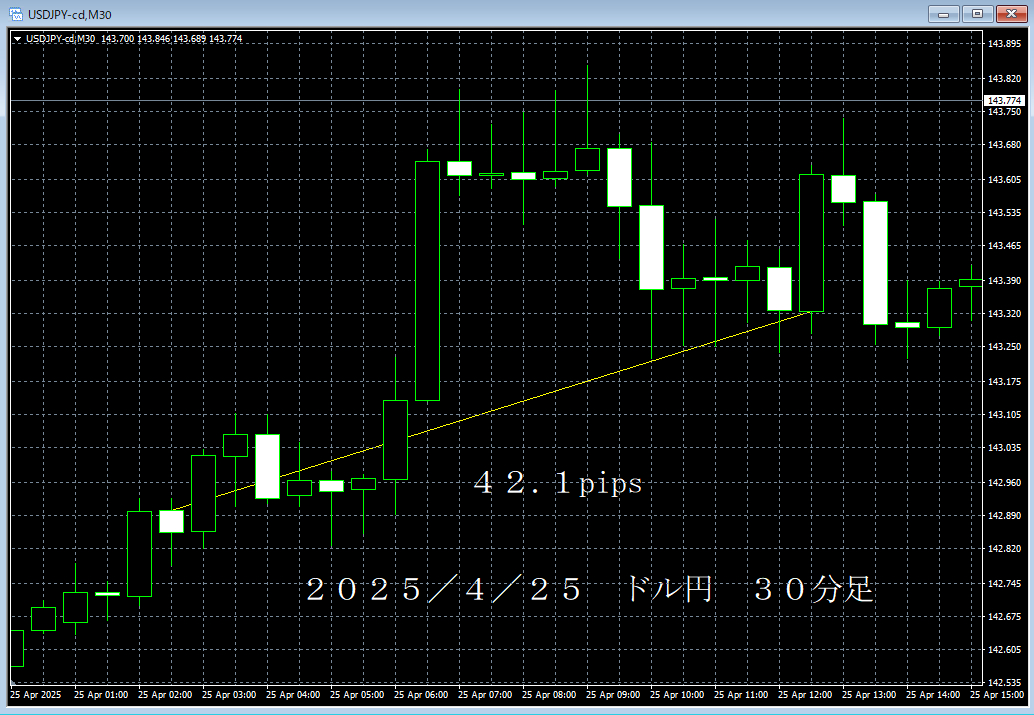Click price scale value 142.960
Viewport: 1034px width, 715px height.
[1004, 482]
